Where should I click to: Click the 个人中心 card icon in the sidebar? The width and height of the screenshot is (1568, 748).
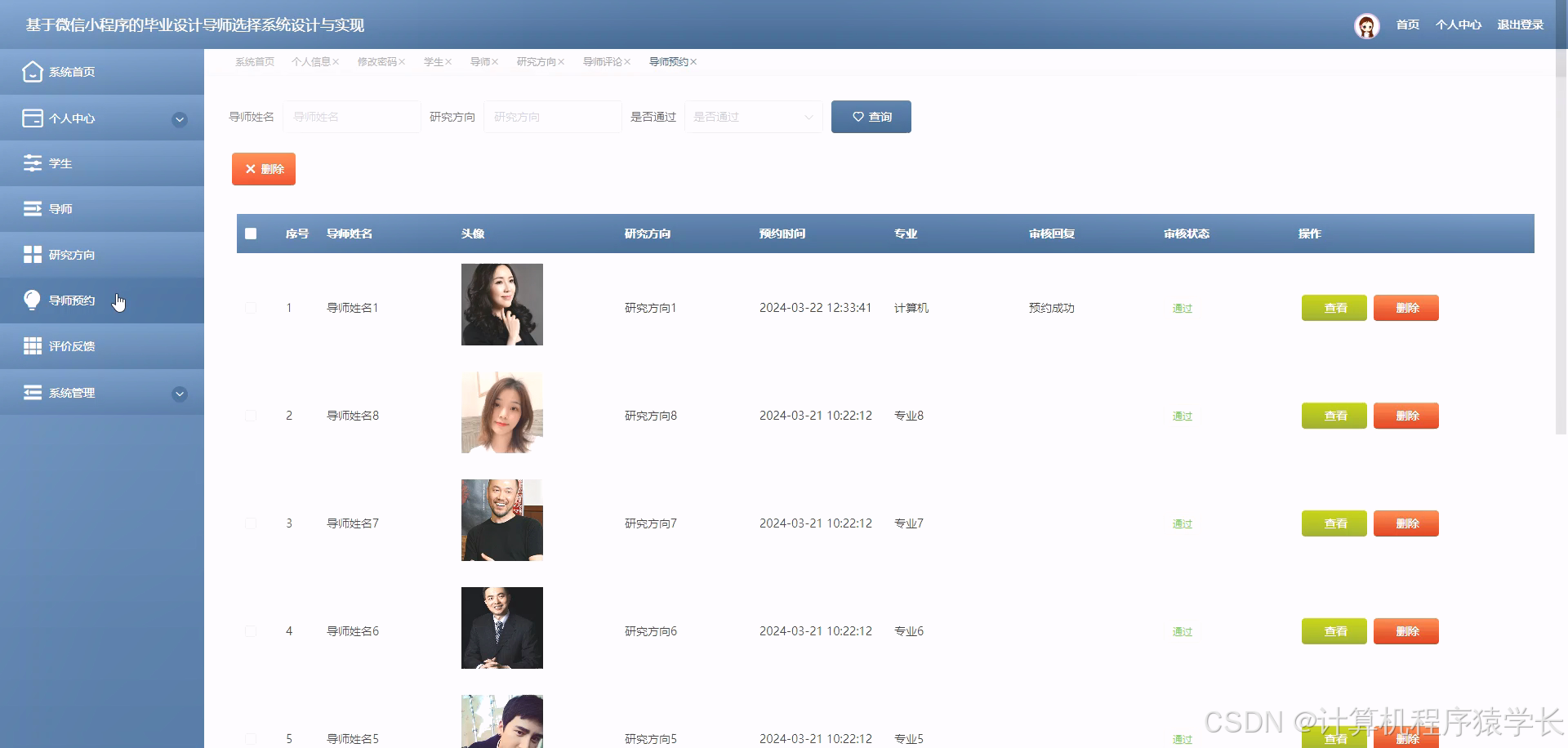pos(32,118)
